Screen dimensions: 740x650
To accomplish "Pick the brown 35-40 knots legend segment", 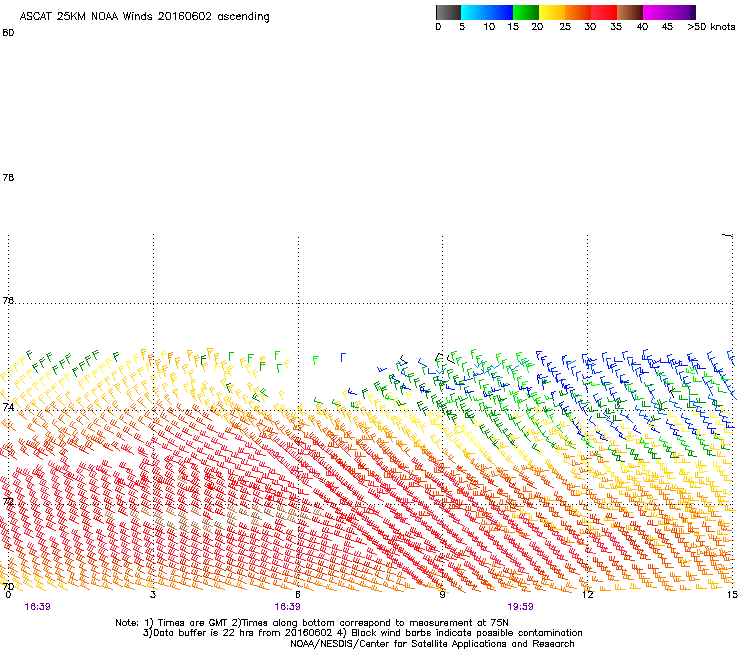I will (x=630, y=12).
